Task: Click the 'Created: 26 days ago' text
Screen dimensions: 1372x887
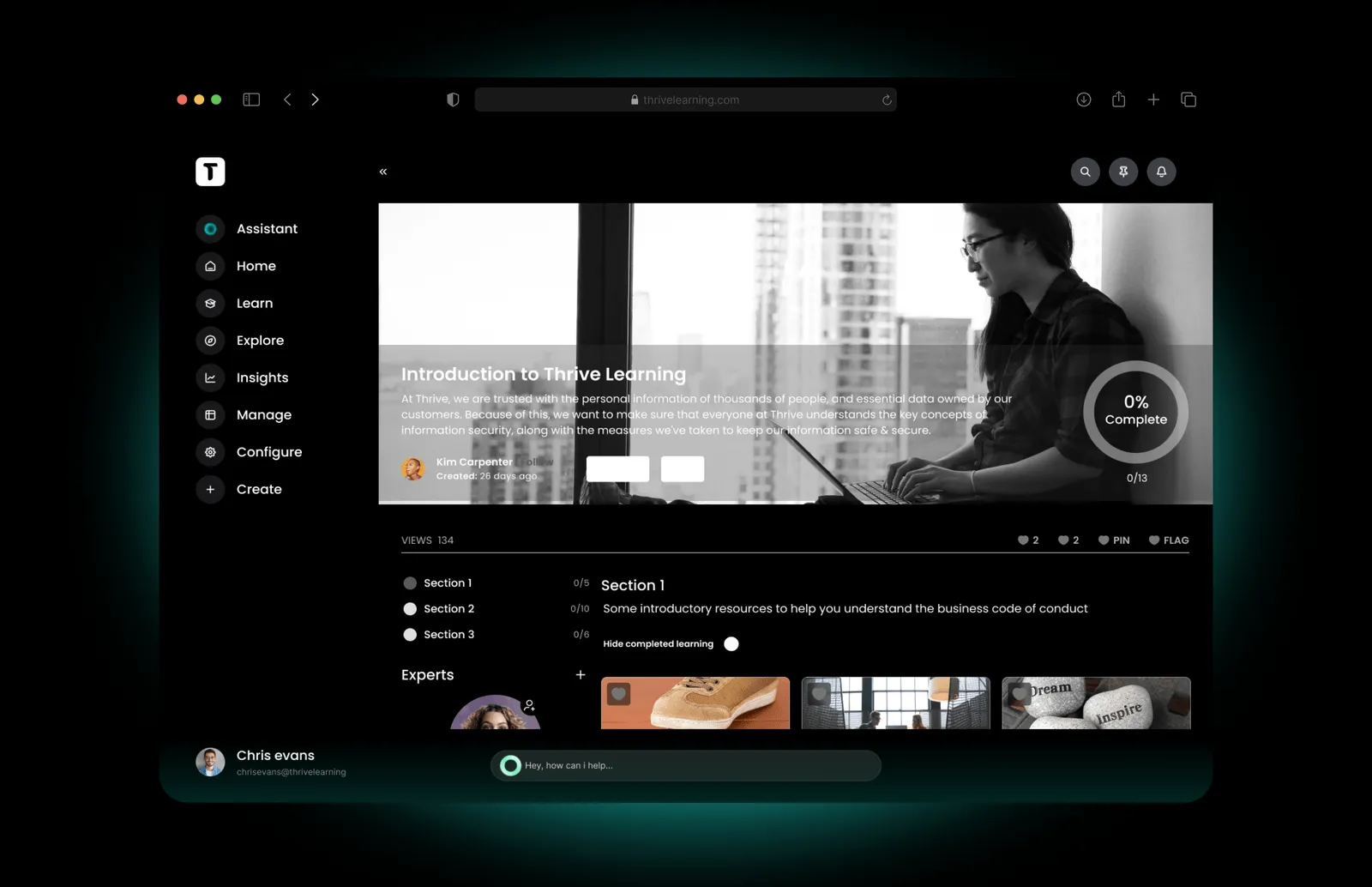Action: (x=486, y=476)
